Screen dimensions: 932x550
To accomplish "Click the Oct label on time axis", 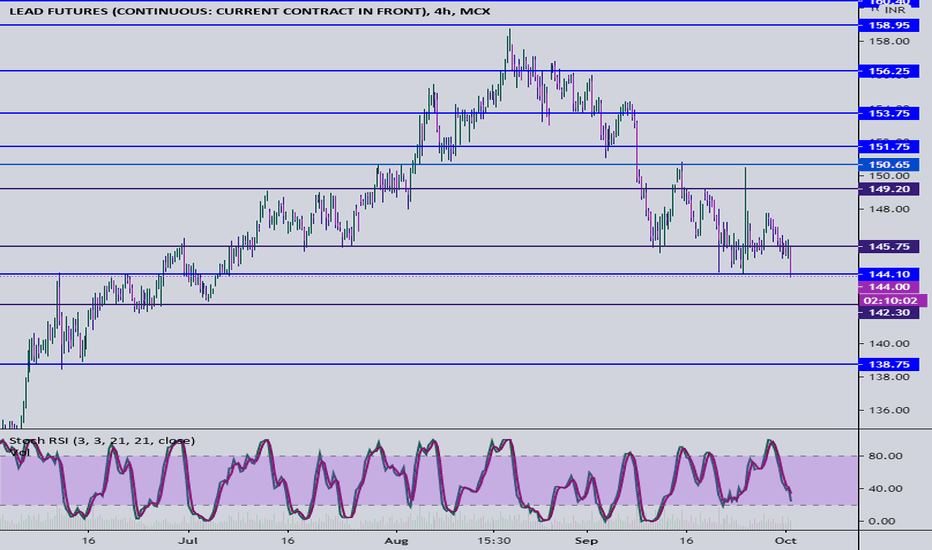I will tap(786, 541).
